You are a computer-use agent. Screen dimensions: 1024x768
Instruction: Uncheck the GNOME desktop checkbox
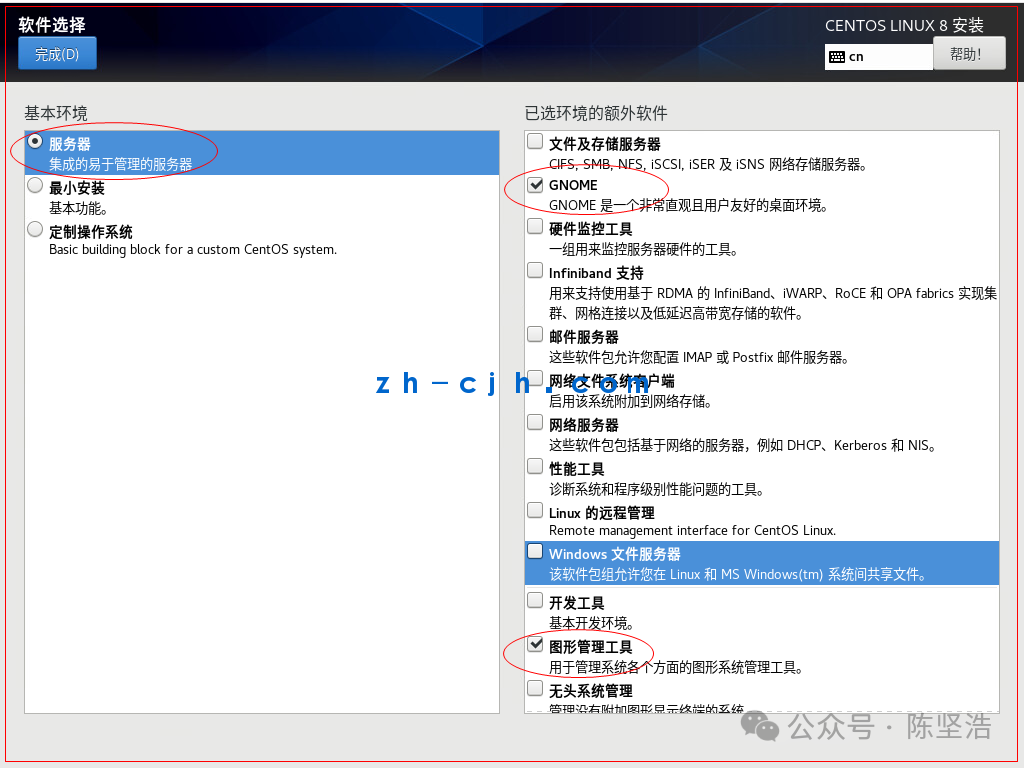(x=535, y=185)
